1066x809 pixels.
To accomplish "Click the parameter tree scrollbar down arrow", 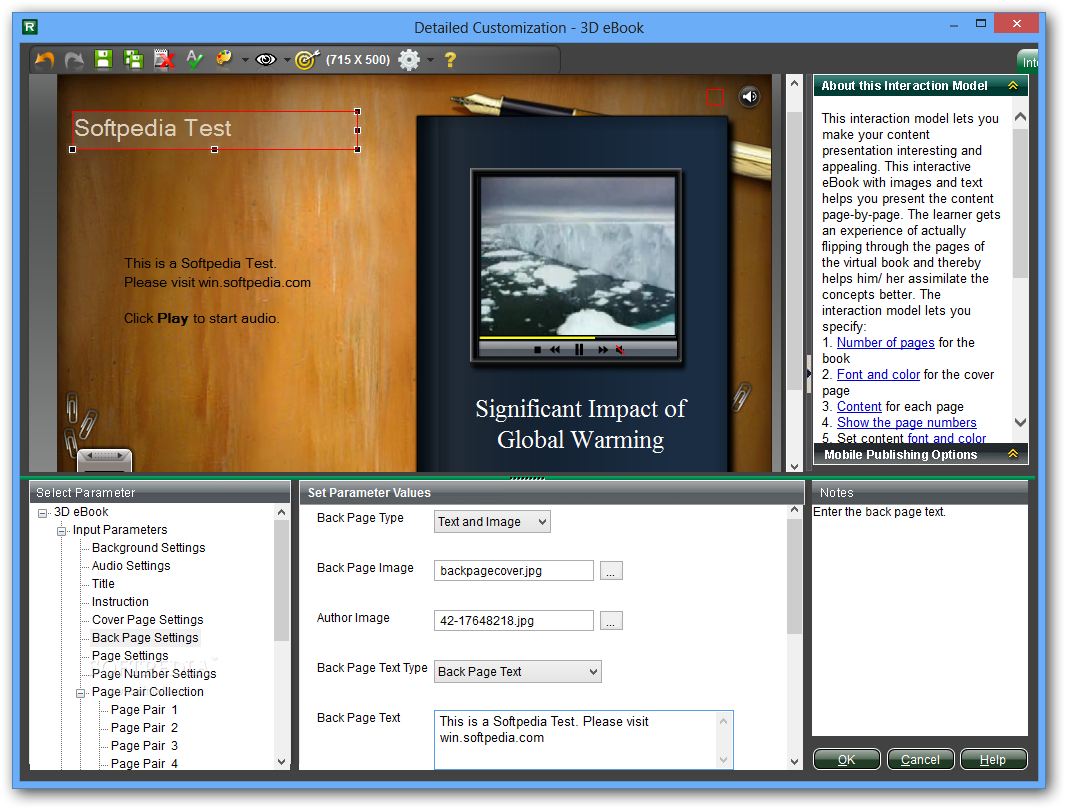I will coord(282,762).
